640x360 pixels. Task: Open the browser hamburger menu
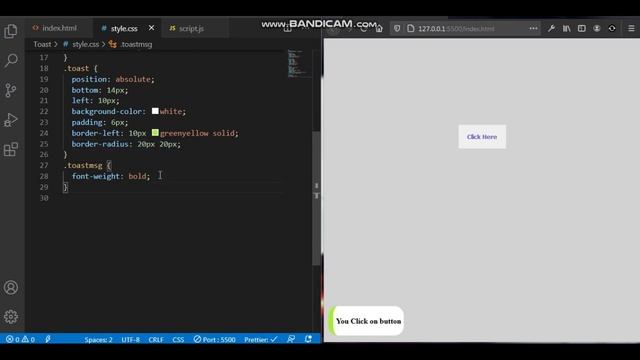pos(631,29)
